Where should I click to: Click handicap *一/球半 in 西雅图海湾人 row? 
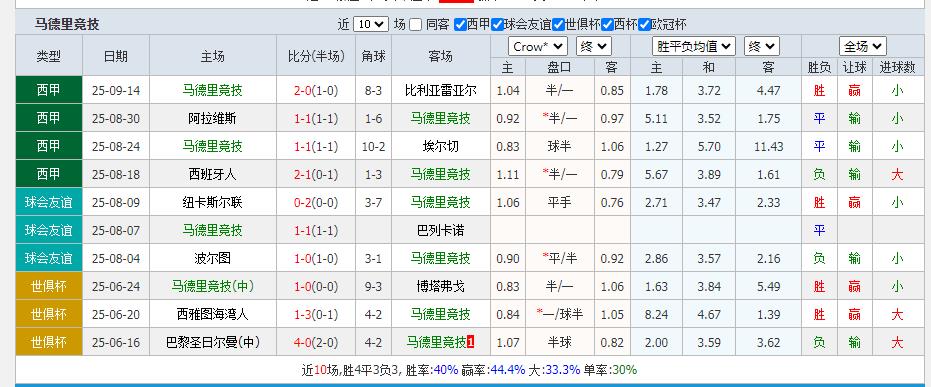[559, 315]
